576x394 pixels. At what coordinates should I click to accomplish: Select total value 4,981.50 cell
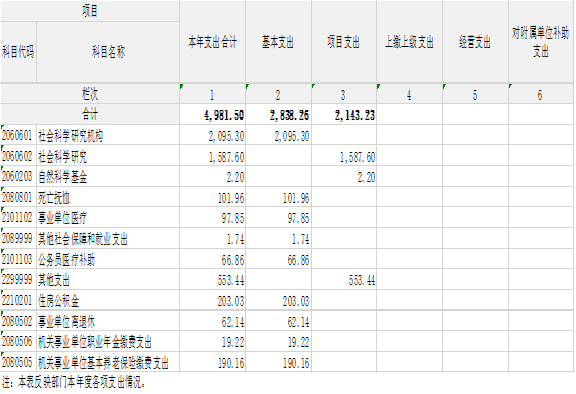[212, 115]
